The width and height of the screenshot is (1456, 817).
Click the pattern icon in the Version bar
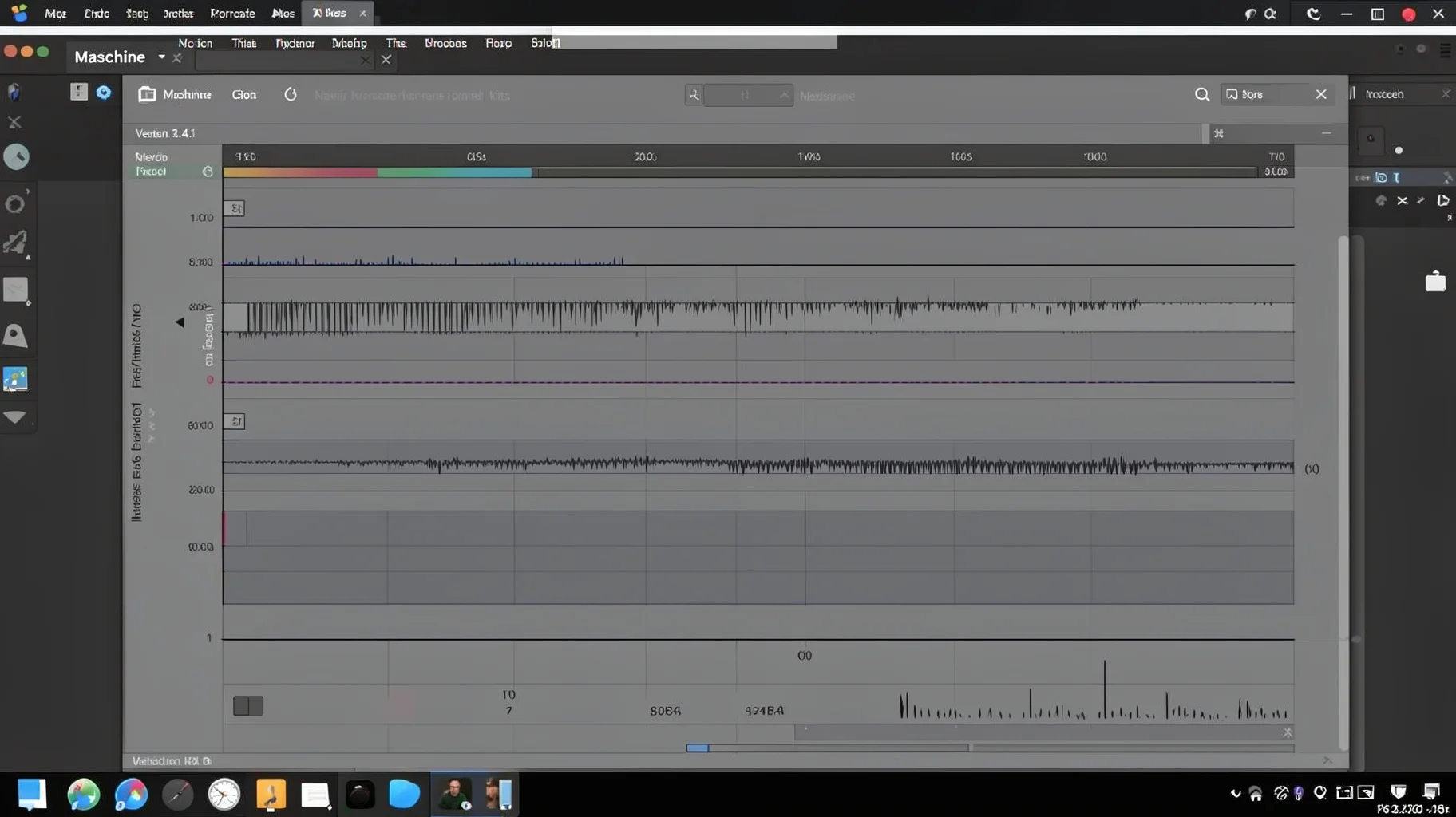pyautogui.click(x=1218, y=133)
